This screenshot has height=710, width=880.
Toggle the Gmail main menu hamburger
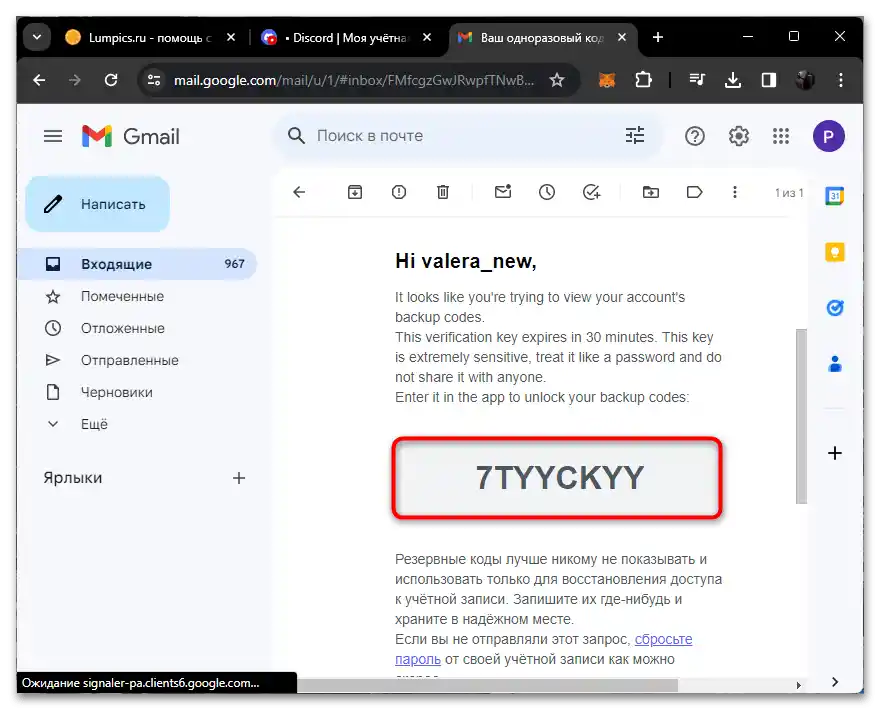coord(53,136)
